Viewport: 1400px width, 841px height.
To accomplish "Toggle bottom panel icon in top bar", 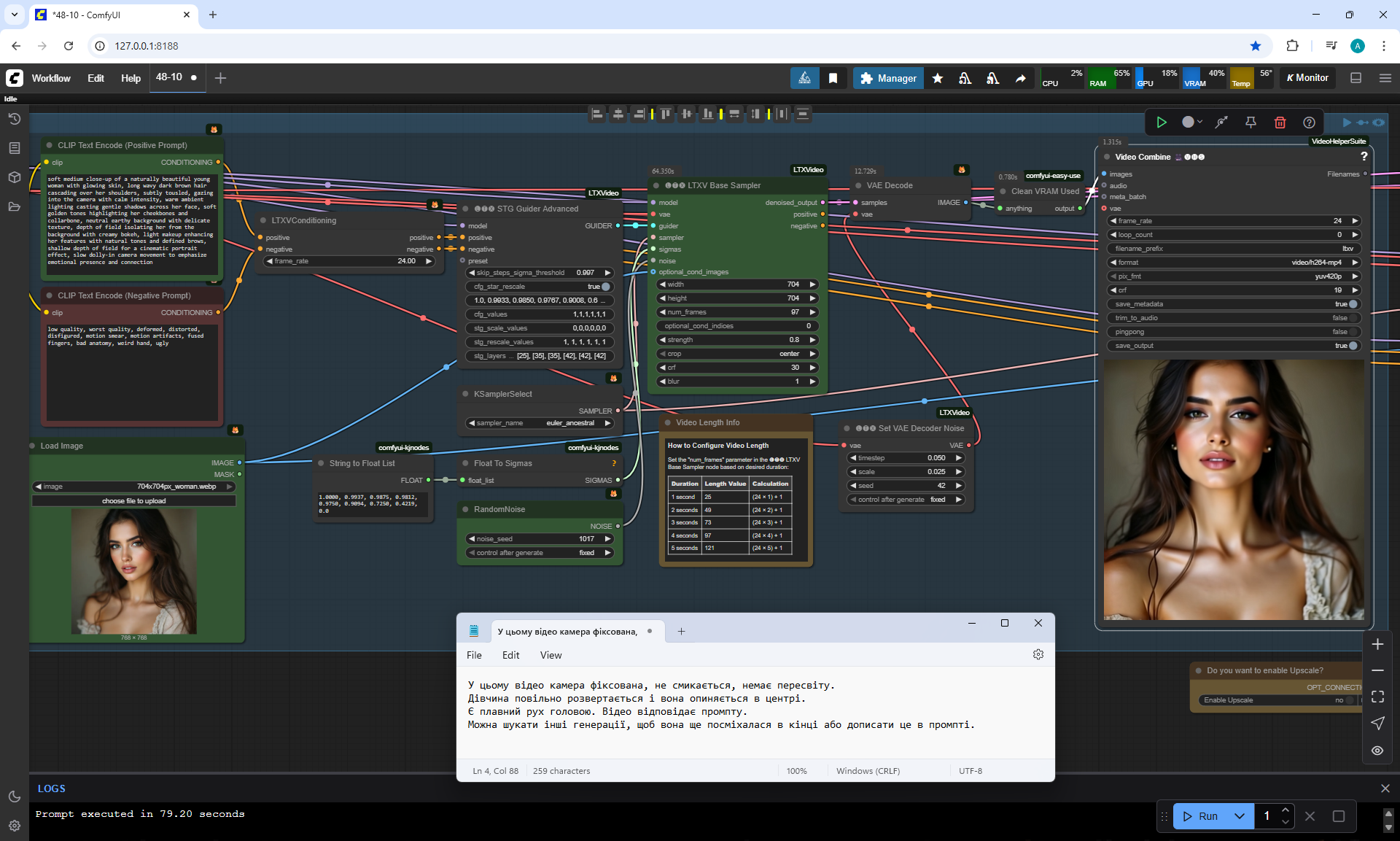I will point(1356,78).
